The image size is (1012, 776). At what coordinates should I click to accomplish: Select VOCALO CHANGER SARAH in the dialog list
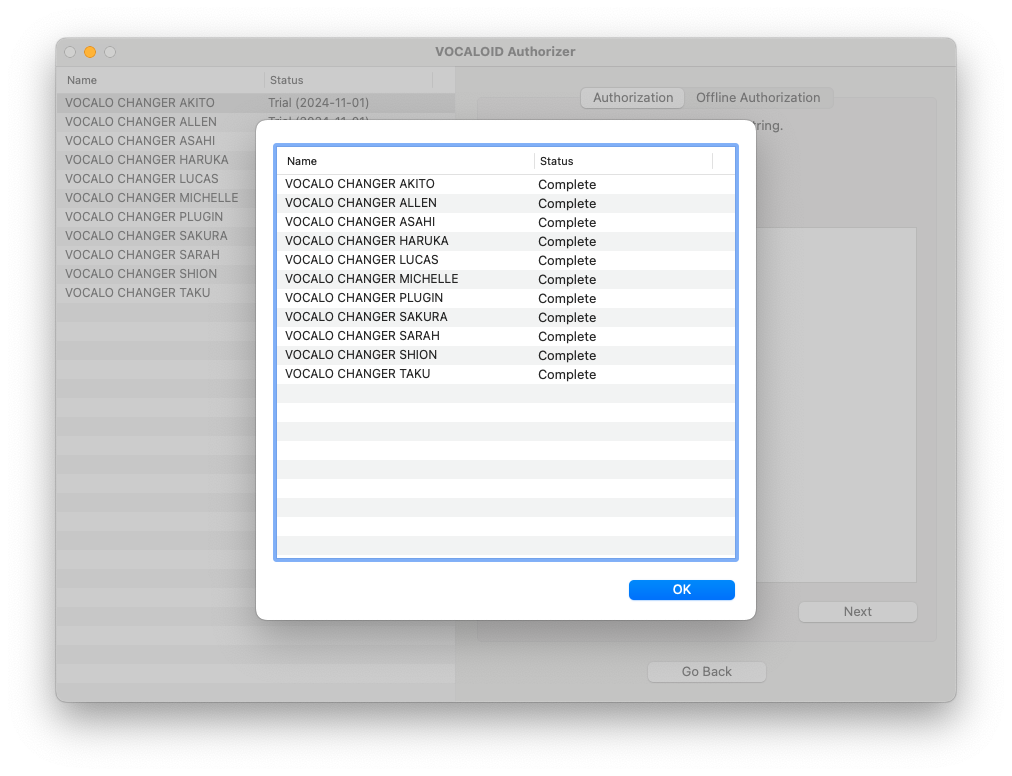362,336
